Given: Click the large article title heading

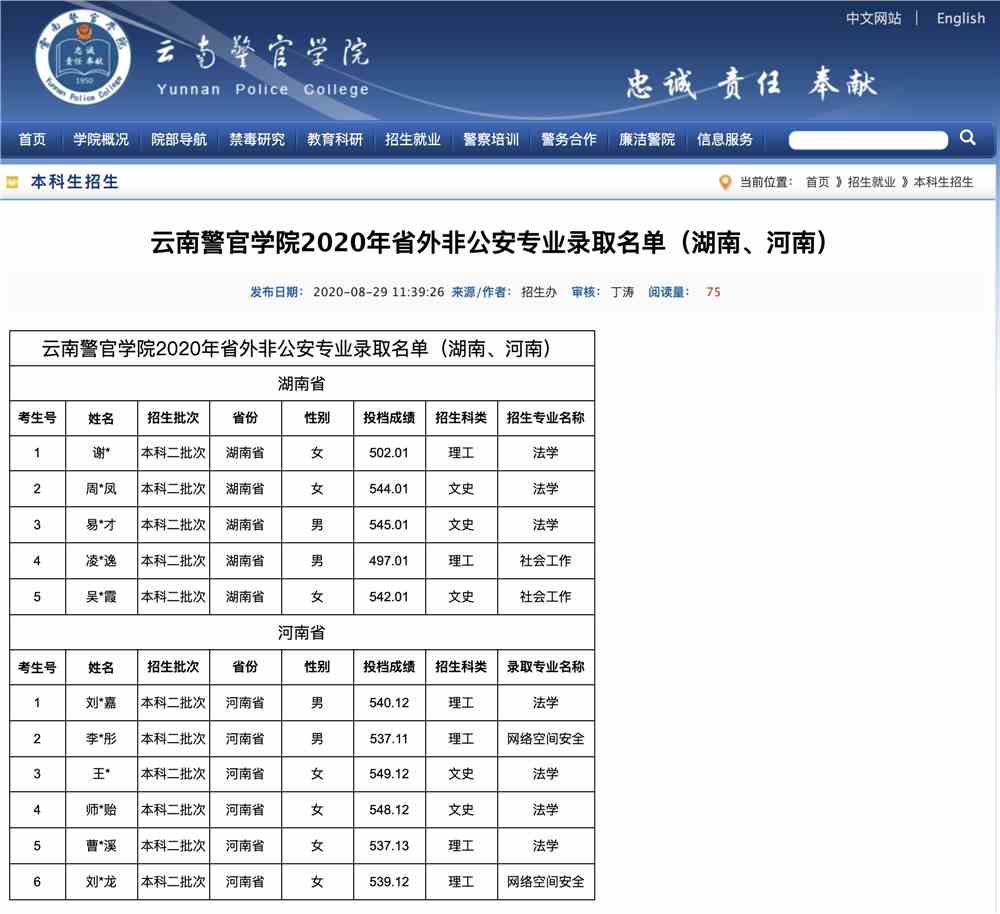Looking at the screenshot, I should [x=490, y=242].
